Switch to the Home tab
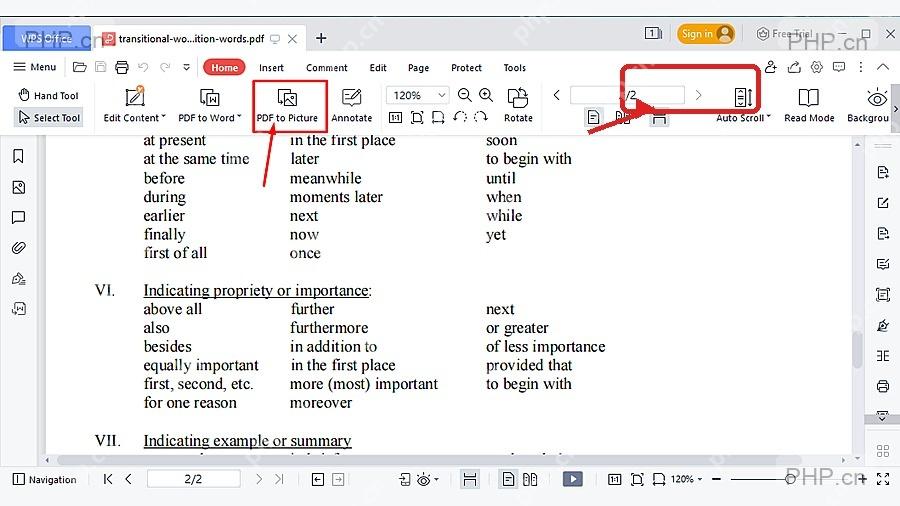 (x=224, y=68)
